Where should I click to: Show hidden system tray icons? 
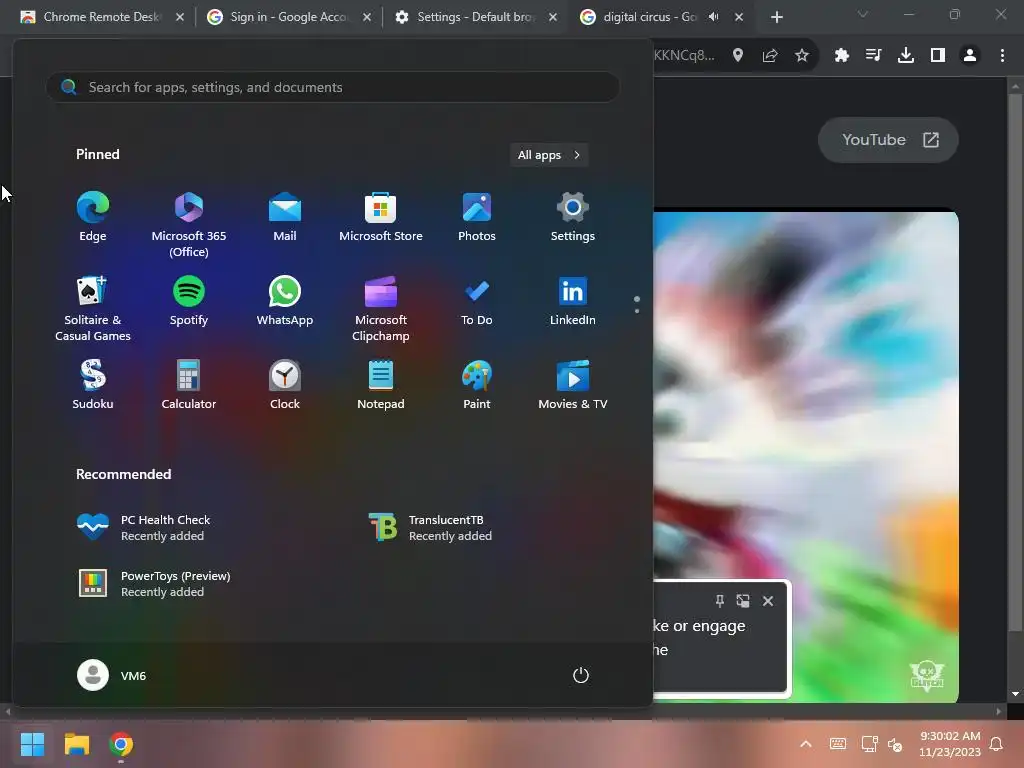tap(806, 744)
